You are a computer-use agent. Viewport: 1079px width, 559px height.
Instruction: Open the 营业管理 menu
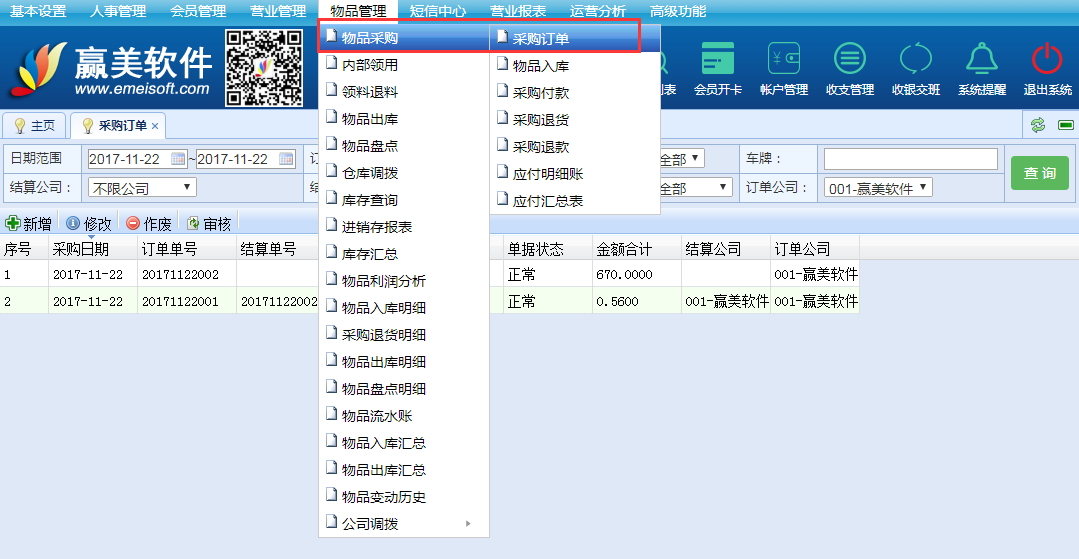point(278,11)
